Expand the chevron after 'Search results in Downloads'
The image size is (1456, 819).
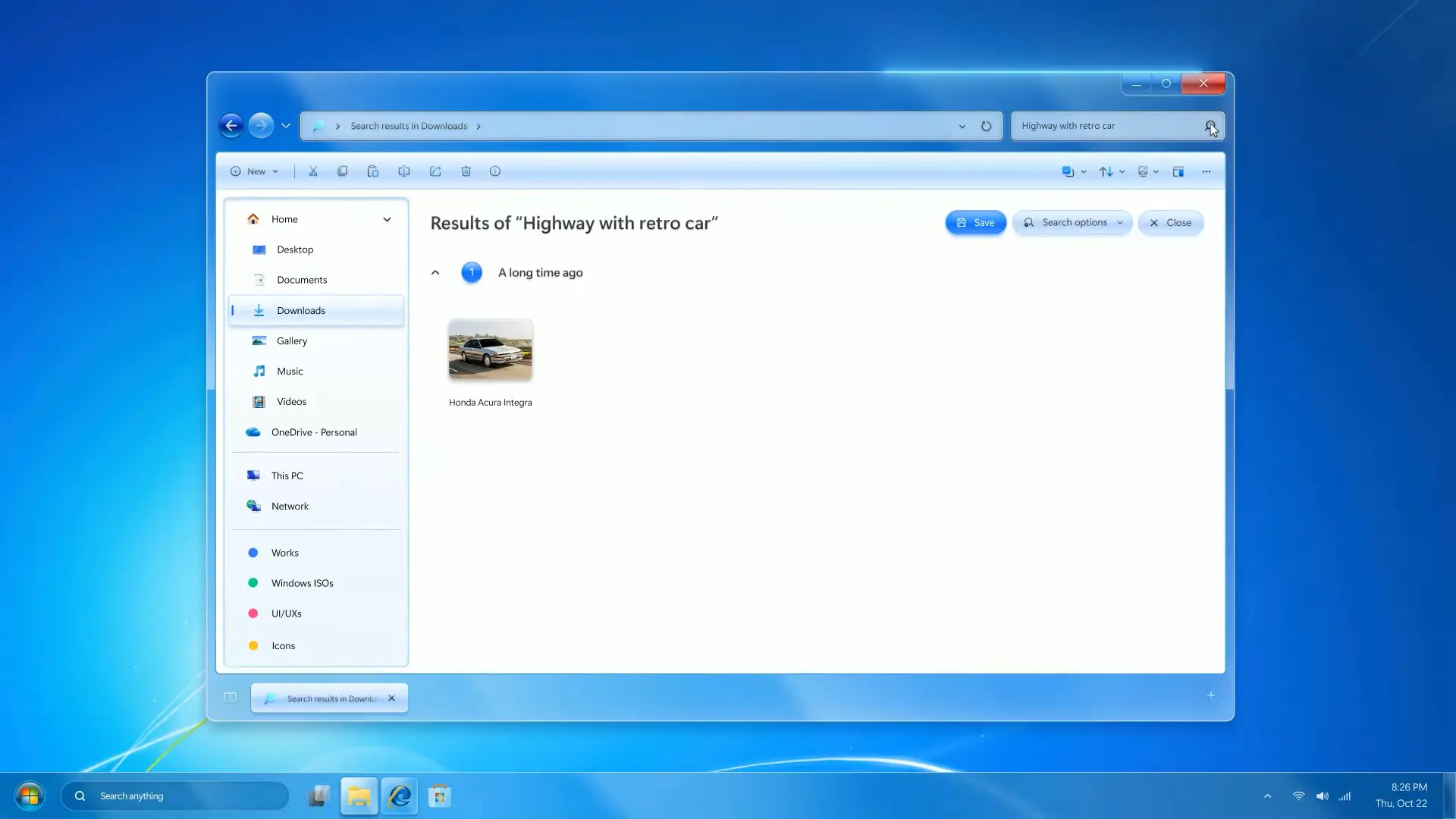479,126
